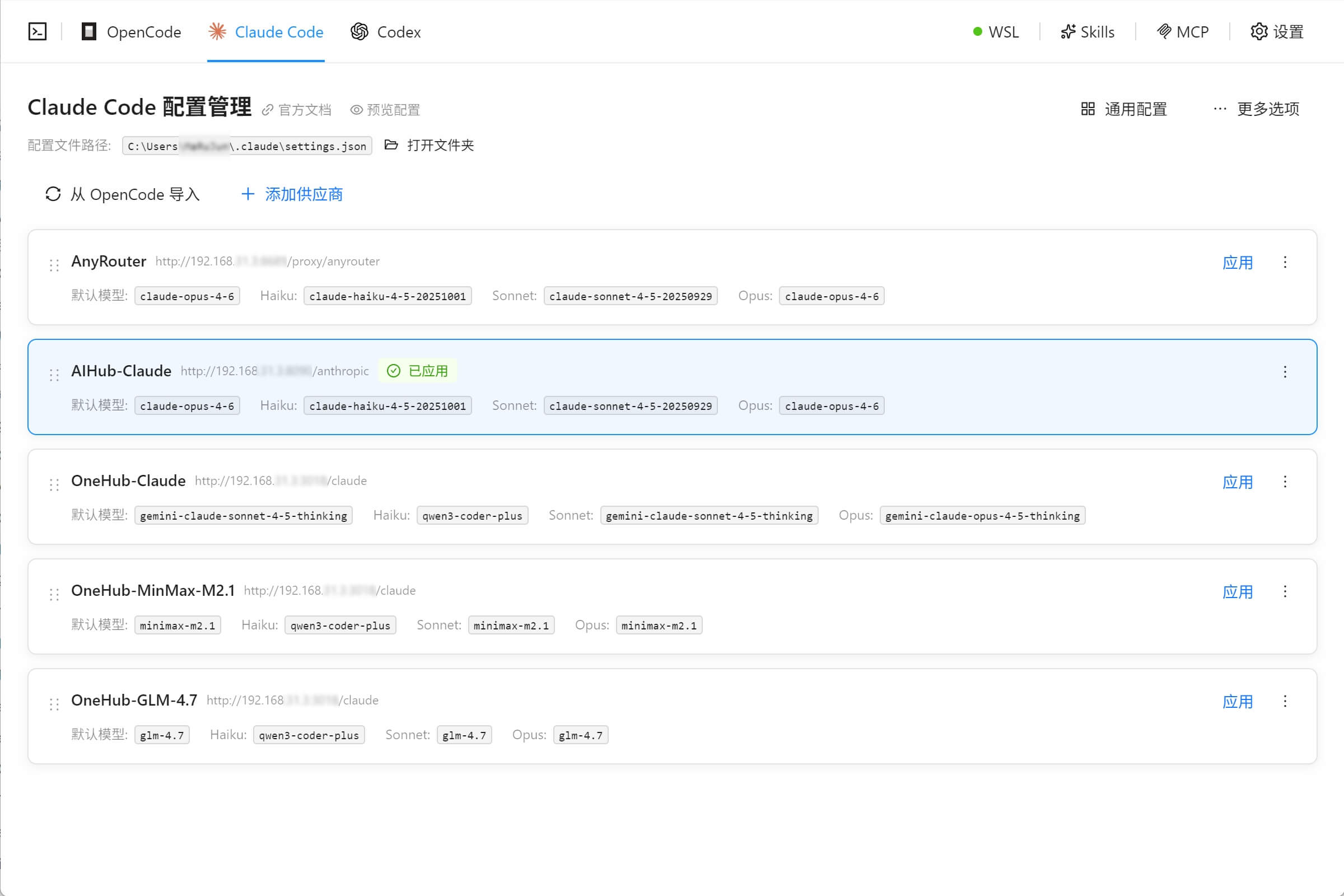Switch to the OpenCode tab
This screenshot has width=1344, height=896.
(x=132, y=32)
